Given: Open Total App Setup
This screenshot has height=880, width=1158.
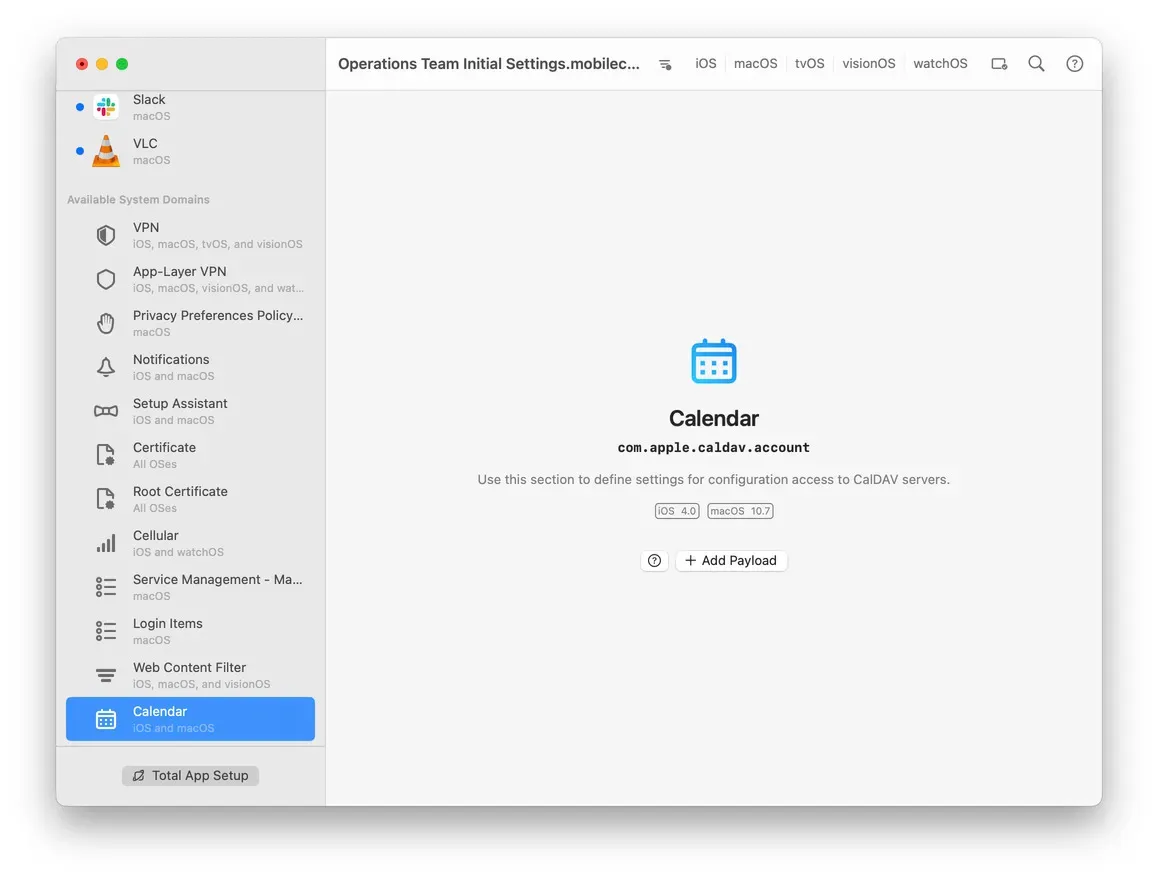Looking at the screenshot, I should pyautogui.click(x=190, y=775).
